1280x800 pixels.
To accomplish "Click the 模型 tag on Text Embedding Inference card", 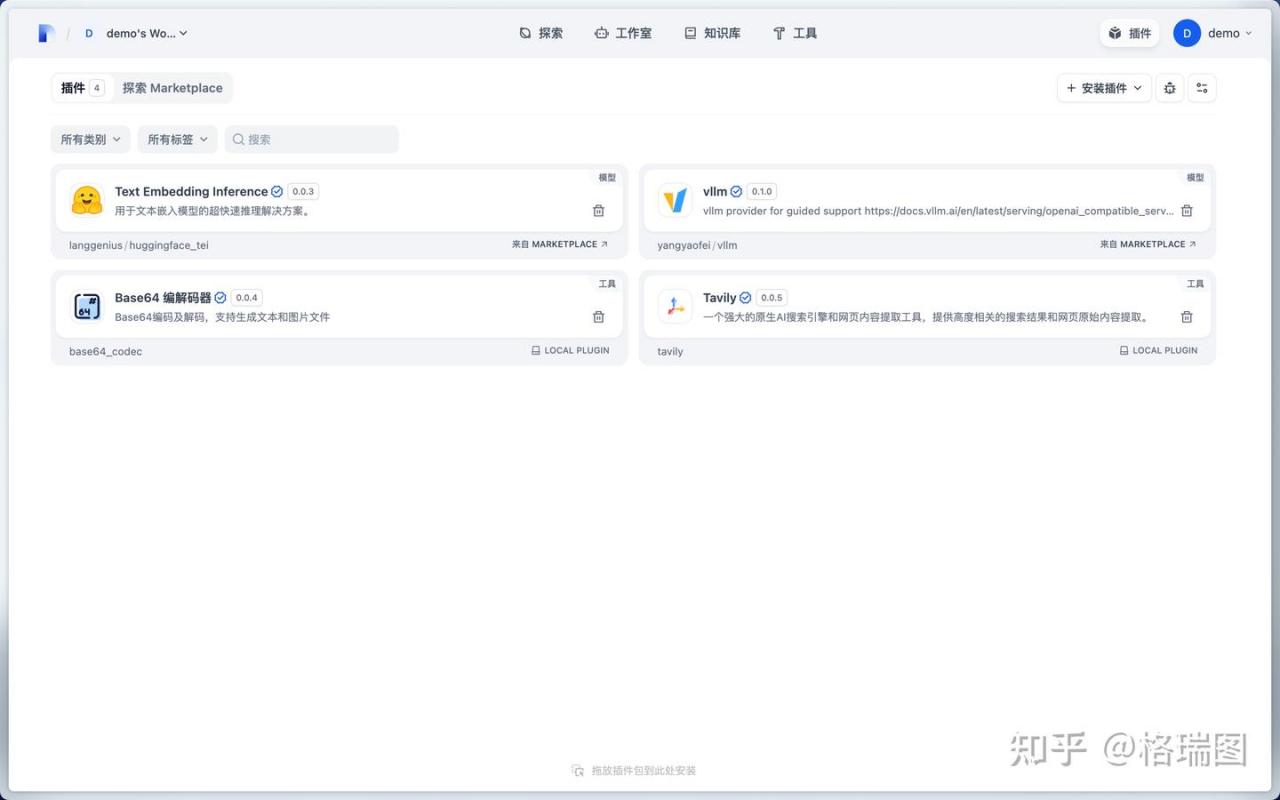I will tap(607, 177).
